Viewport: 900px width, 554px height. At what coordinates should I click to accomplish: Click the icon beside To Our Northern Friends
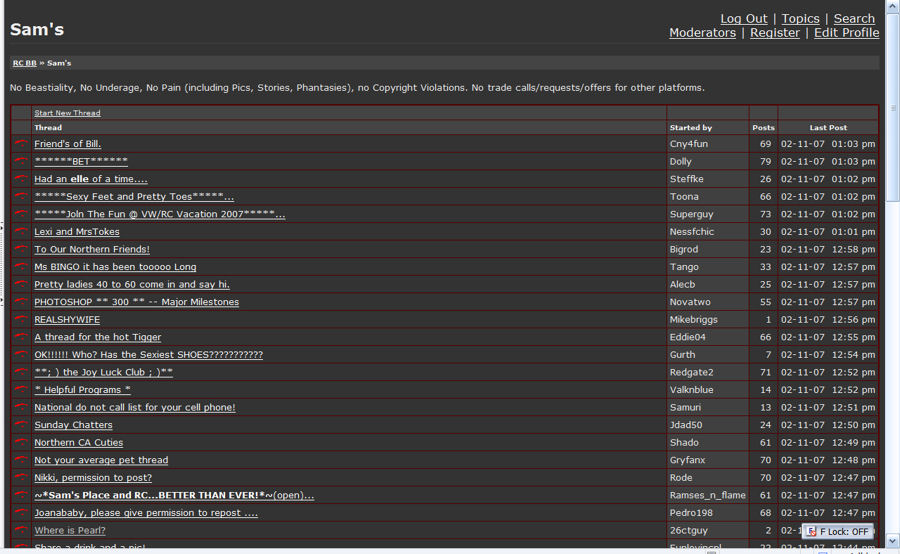[x=21, y=250]
